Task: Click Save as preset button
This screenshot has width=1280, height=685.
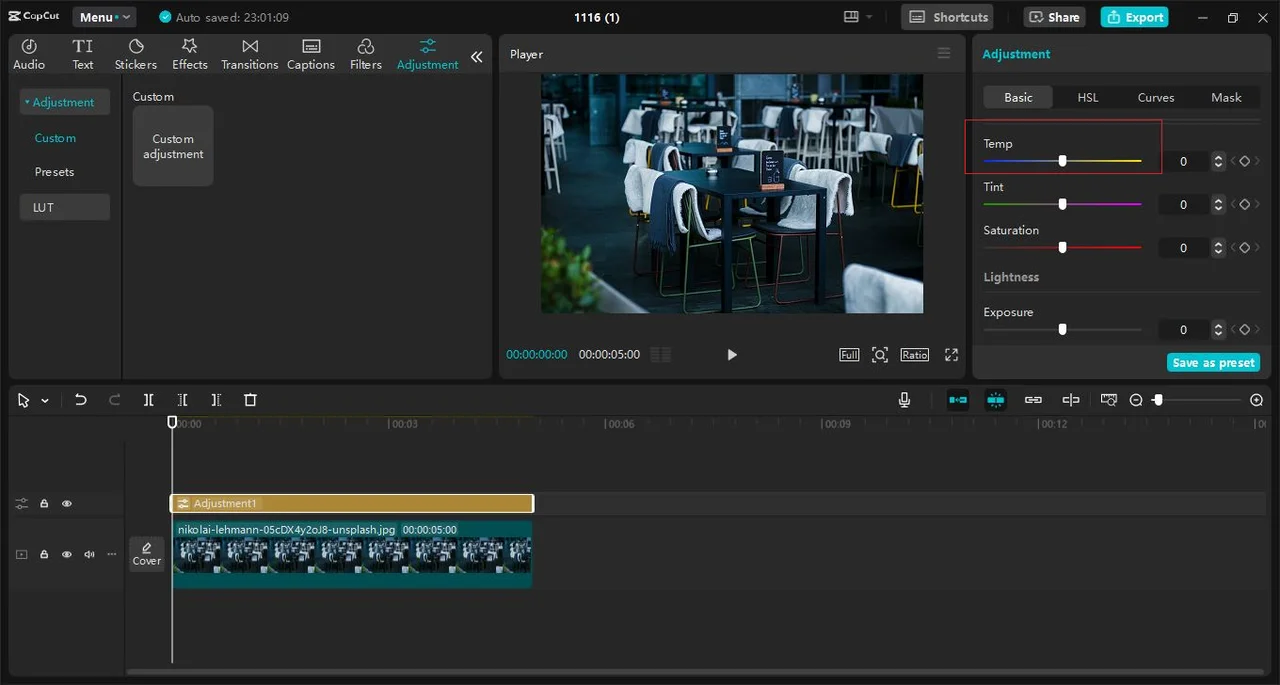Action: click(x=1213, y=362)
